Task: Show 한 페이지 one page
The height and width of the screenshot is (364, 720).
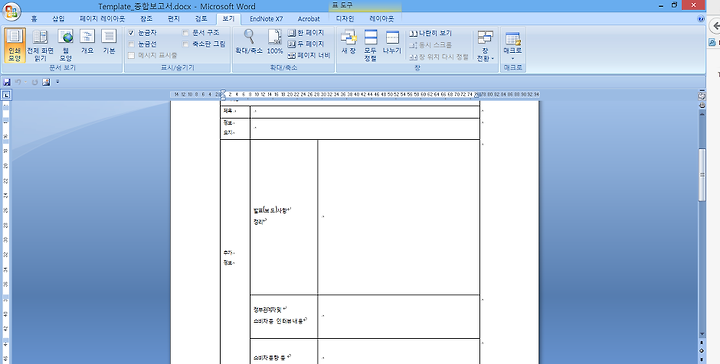Action: pyautogui.click(x=306, y=33)
